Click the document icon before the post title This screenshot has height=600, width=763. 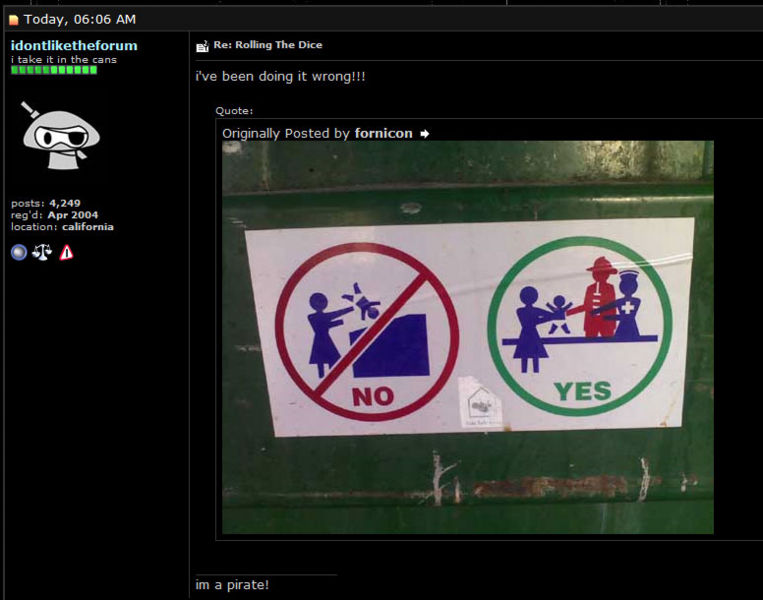pos(202,46)
